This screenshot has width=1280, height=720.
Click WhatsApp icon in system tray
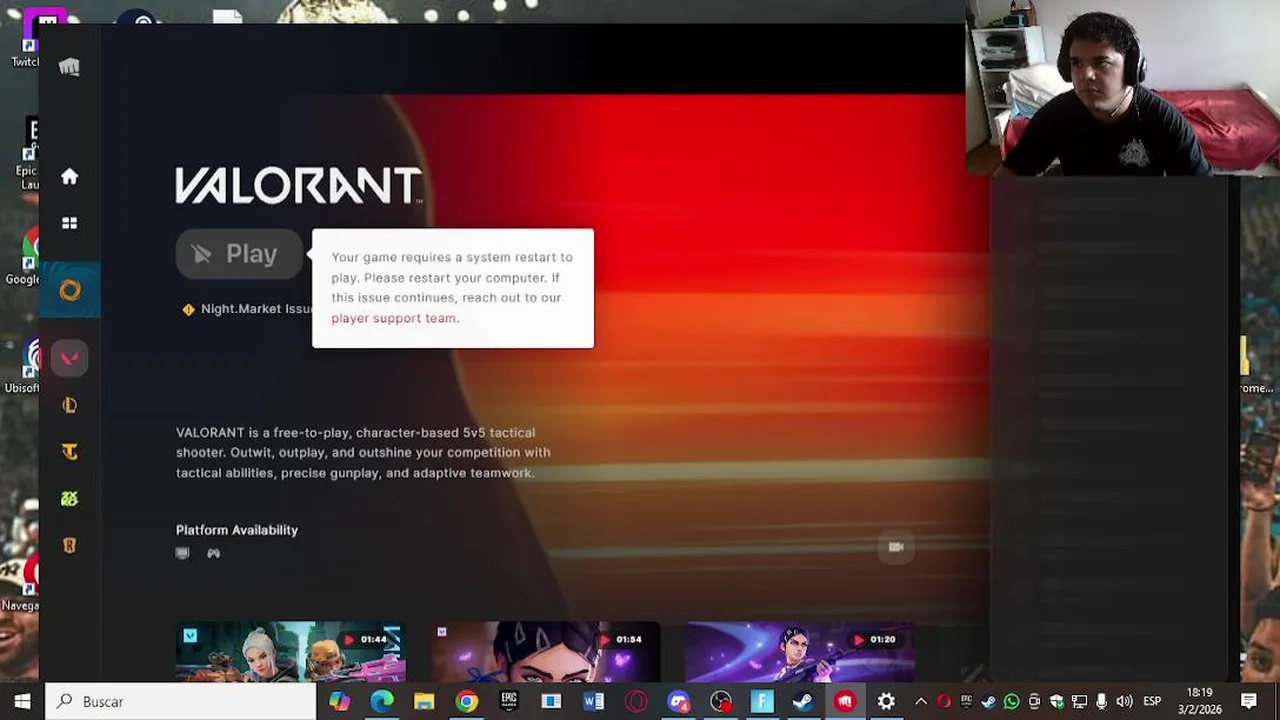tap(1011, 701)
